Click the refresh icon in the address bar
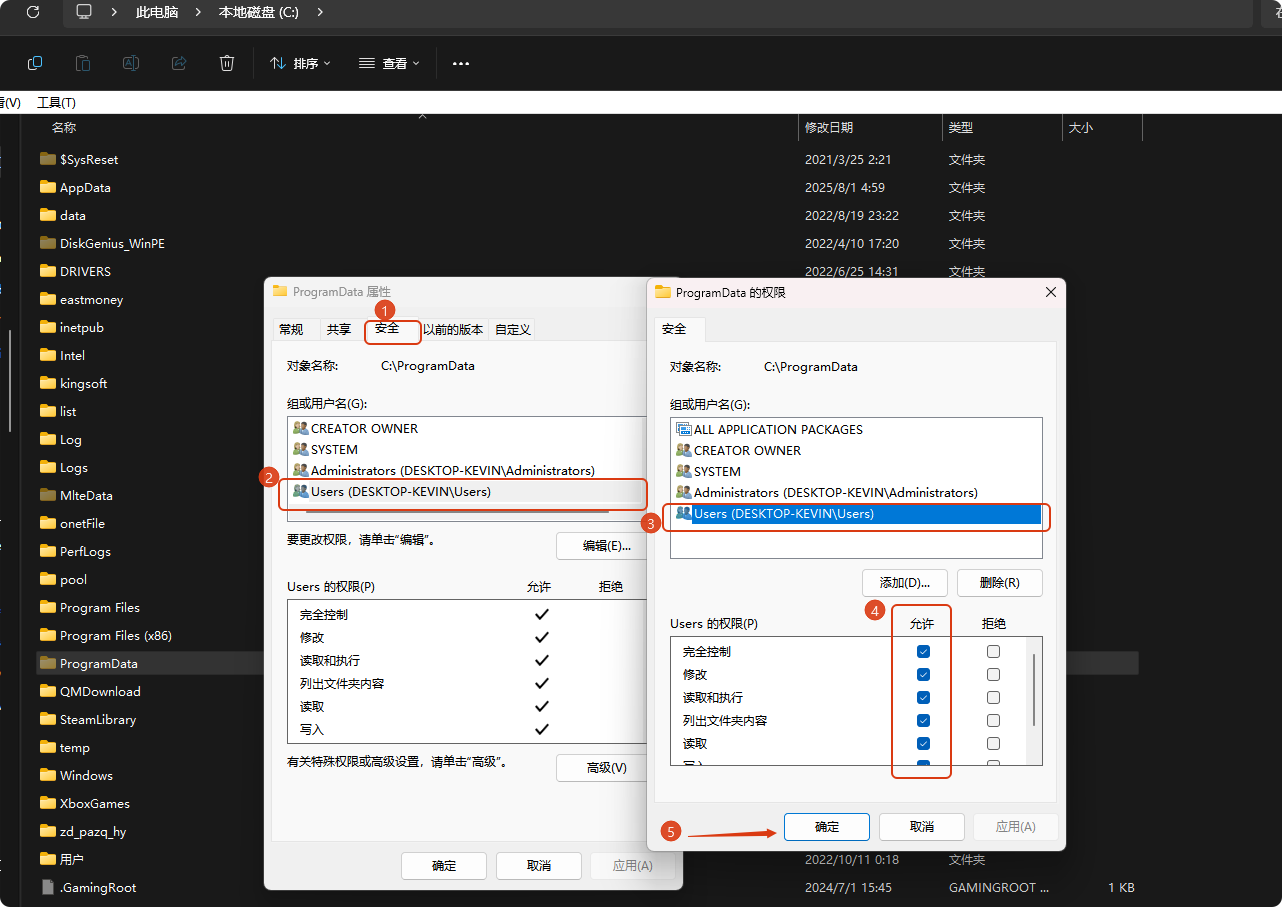 [33, 13]
